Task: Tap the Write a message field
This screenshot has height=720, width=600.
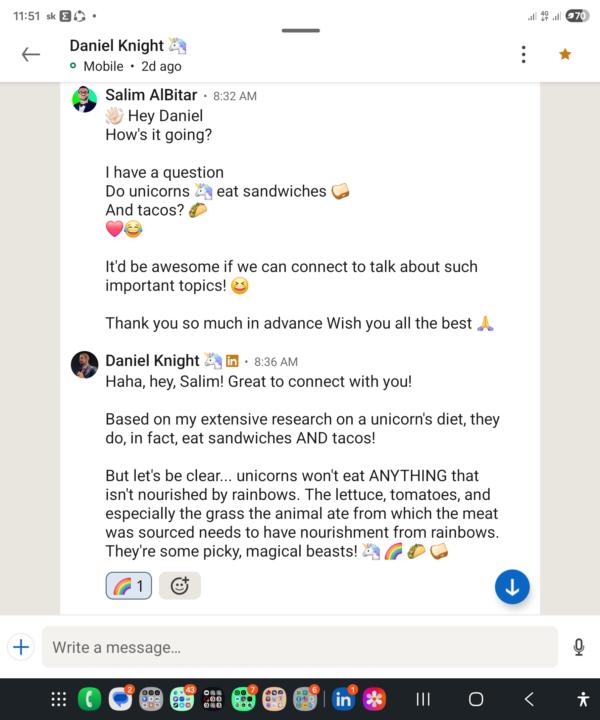Action: pyautogui.click(x=299, y=647)
